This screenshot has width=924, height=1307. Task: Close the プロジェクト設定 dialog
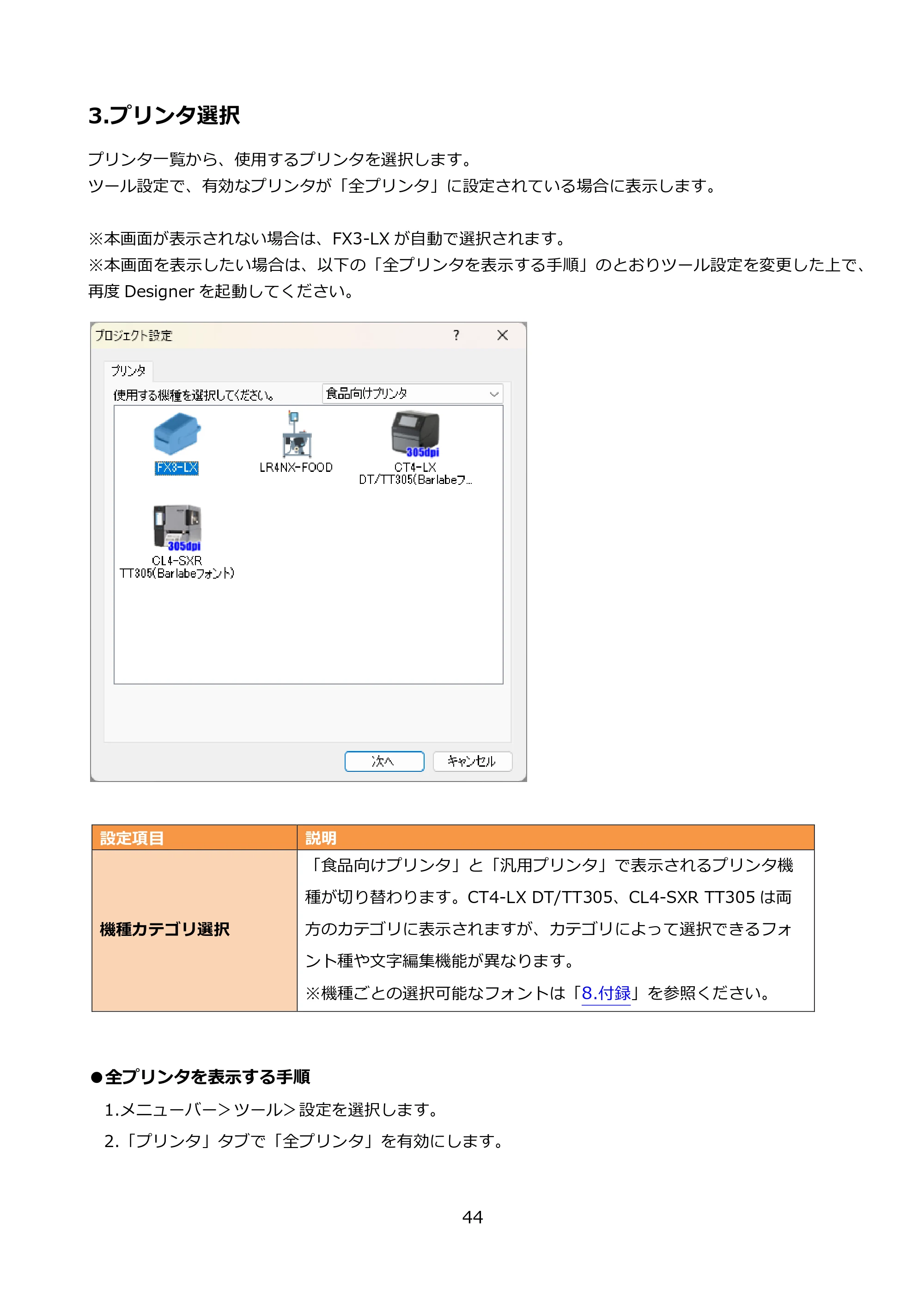point(502,335)
